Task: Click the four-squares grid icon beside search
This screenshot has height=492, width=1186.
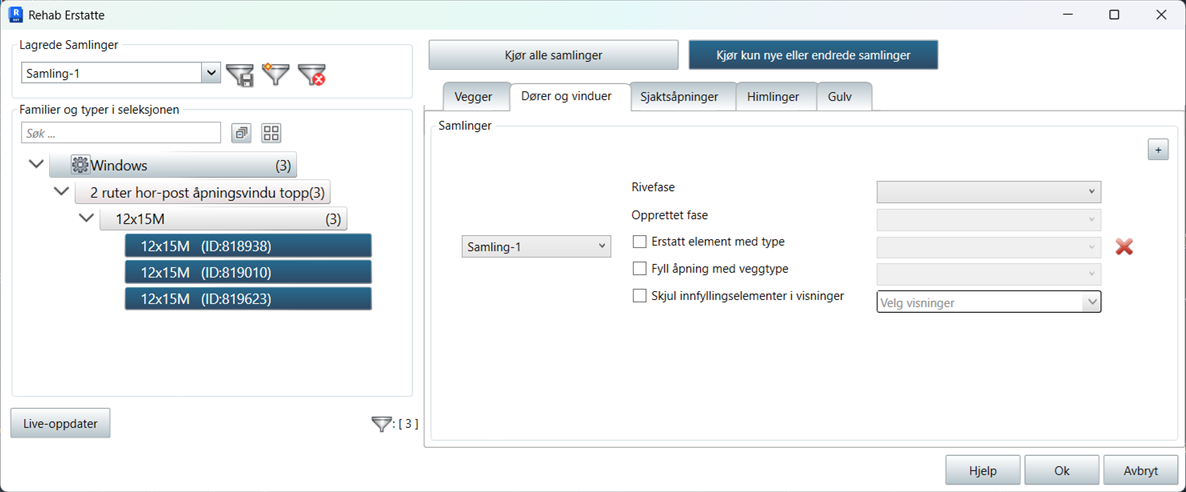Action: point(271,133)
